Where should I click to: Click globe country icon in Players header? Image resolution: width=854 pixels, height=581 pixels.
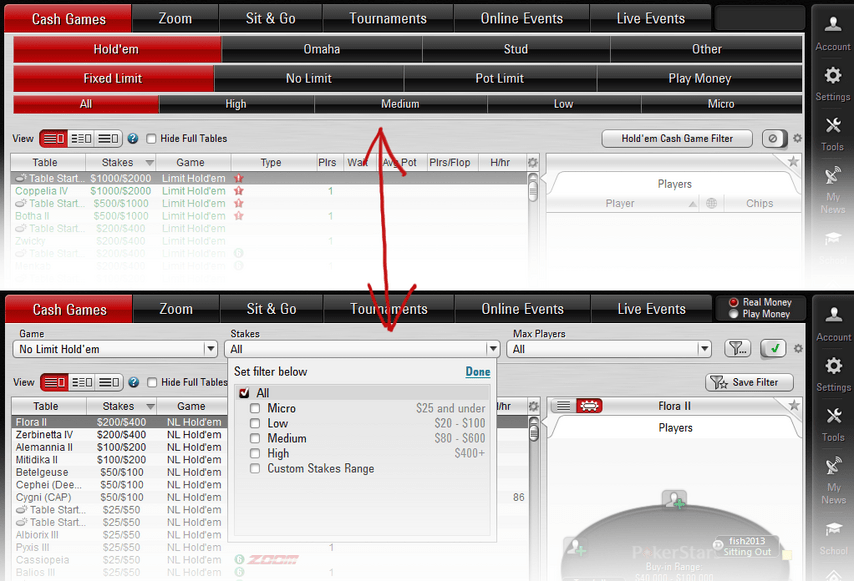(x=711, y=203)
